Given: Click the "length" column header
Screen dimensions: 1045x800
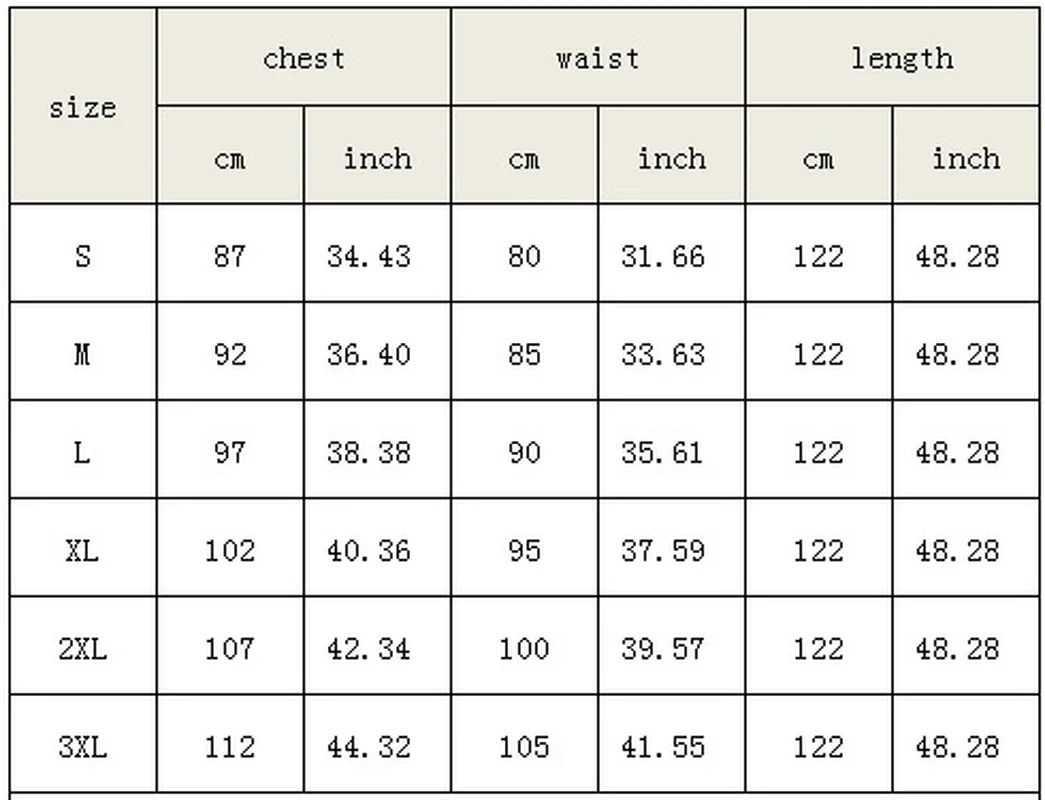Looking at the screenshot, I should pos(902,58).
